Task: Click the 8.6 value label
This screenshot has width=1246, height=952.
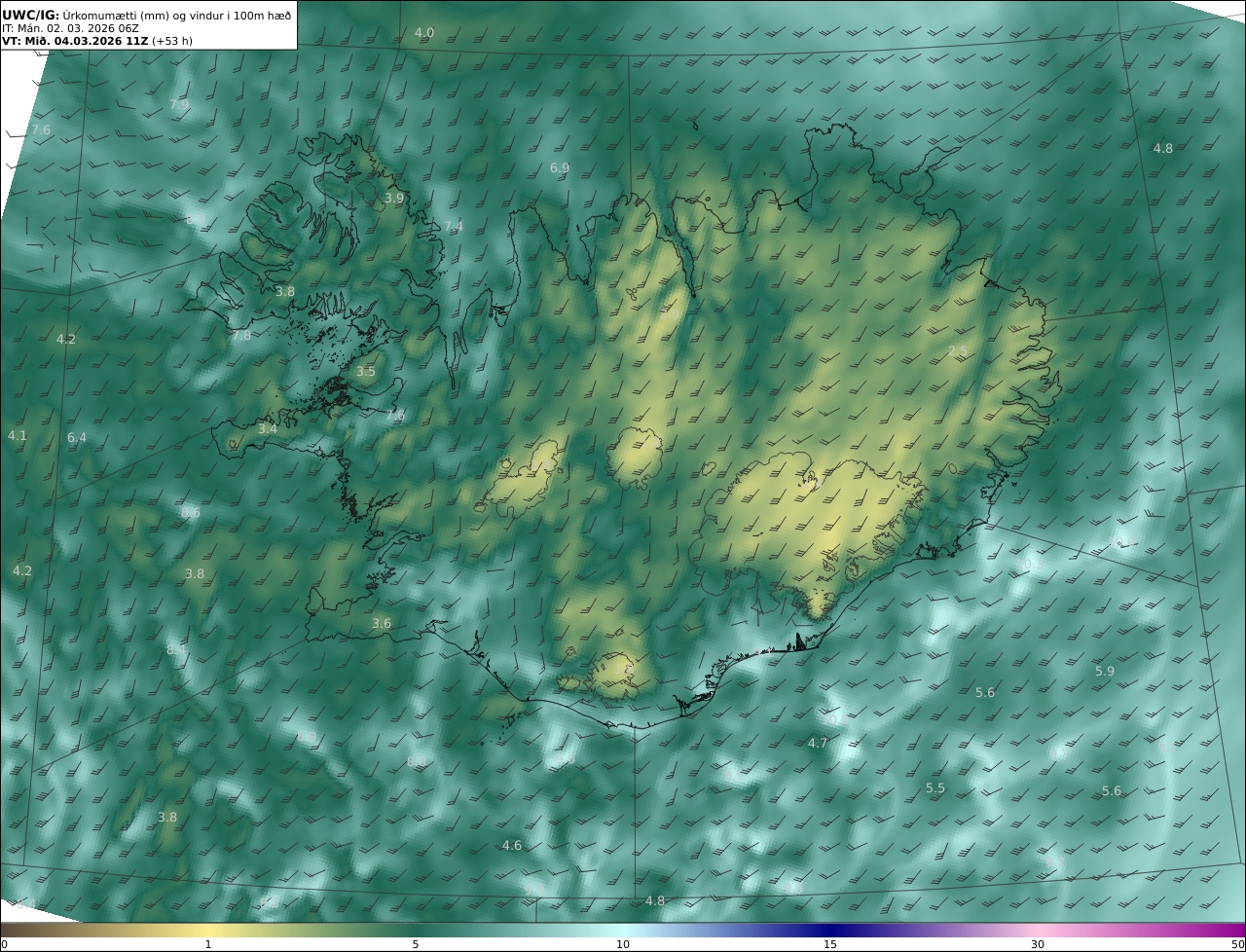Action: click(191, 512)
